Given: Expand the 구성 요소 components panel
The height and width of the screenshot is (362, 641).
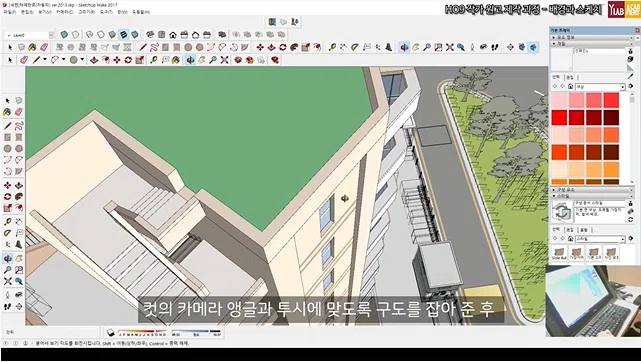Looking at the screenshot, I should tap(592, 190).
